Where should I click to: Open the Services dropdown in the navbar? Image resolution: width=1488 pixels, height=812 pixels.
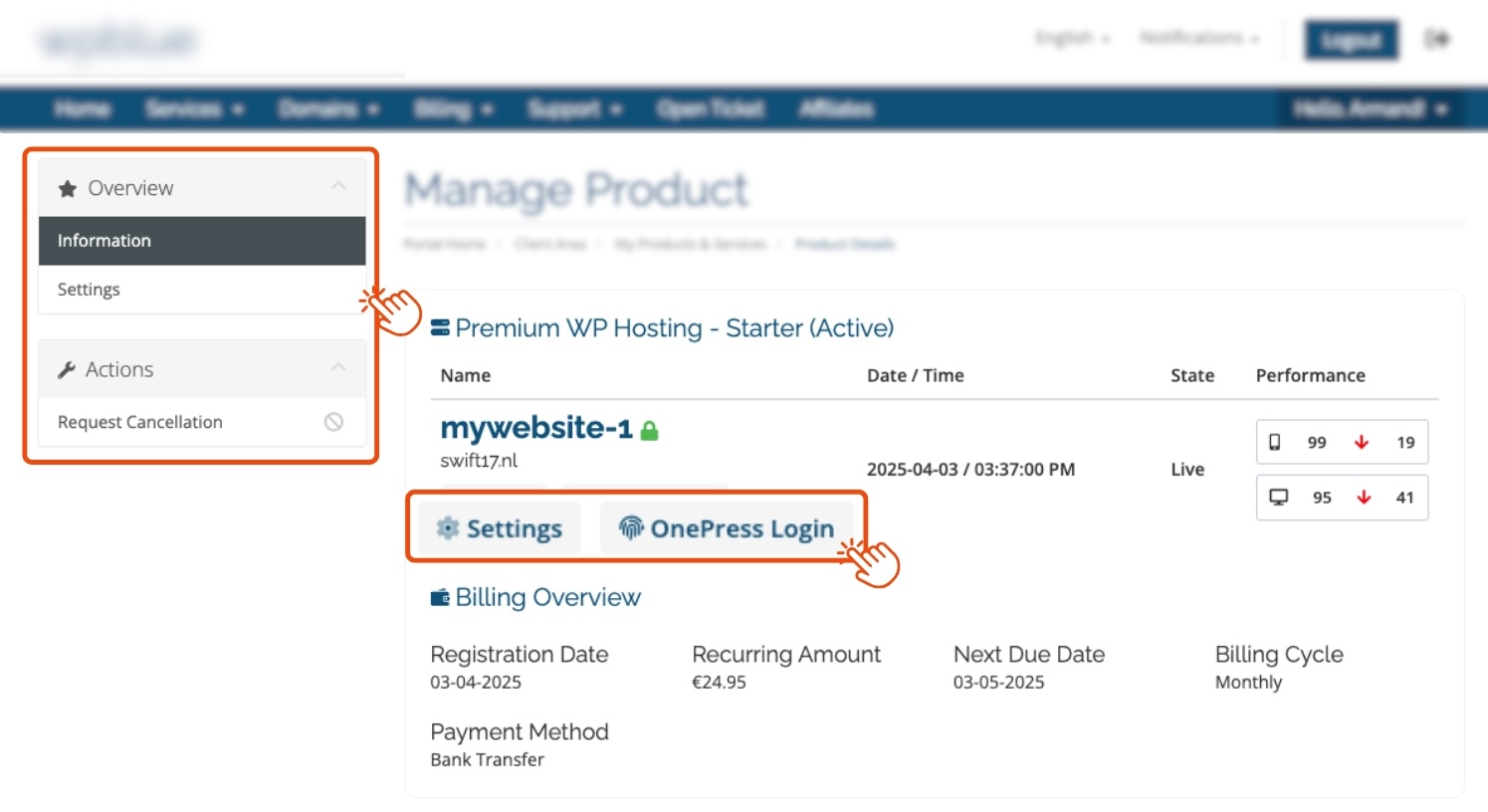(193, 108)
